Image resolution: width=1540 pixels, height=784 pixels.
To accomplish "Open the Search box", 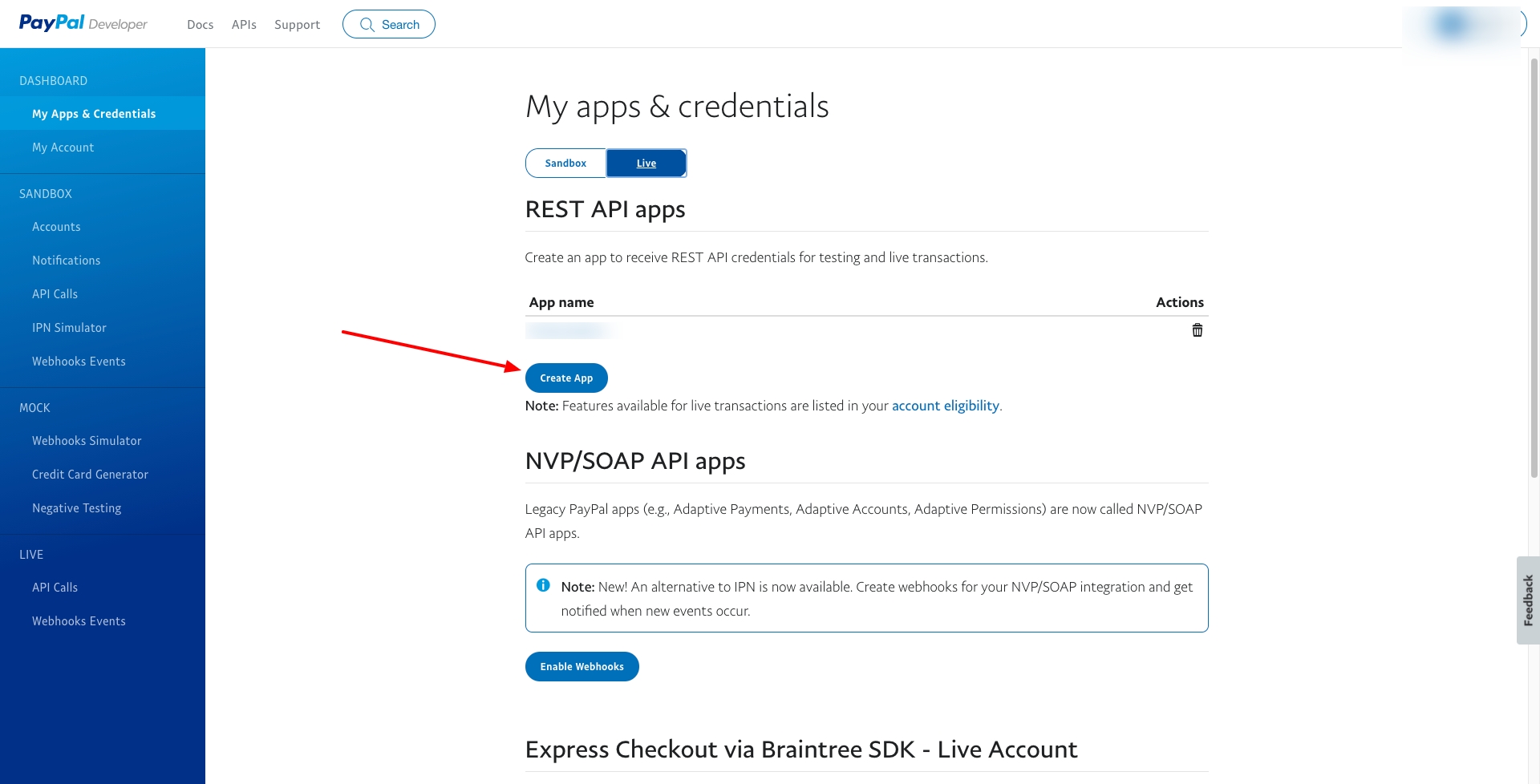I will 389,24.
